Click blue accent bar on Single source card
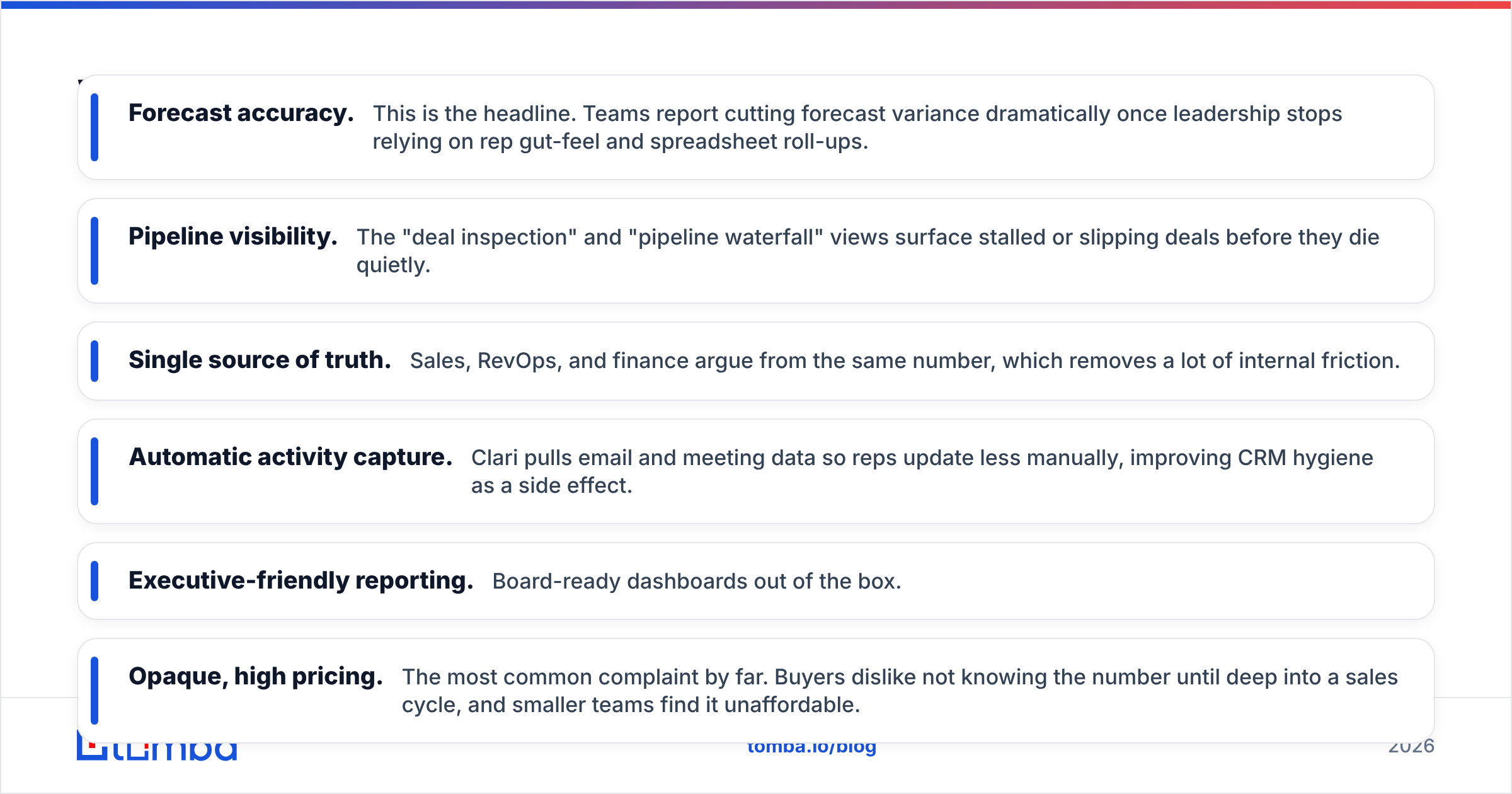Image resolution: width=1512 pixels, height=794 pixels. pyautogui.click(x=94, y=361)
